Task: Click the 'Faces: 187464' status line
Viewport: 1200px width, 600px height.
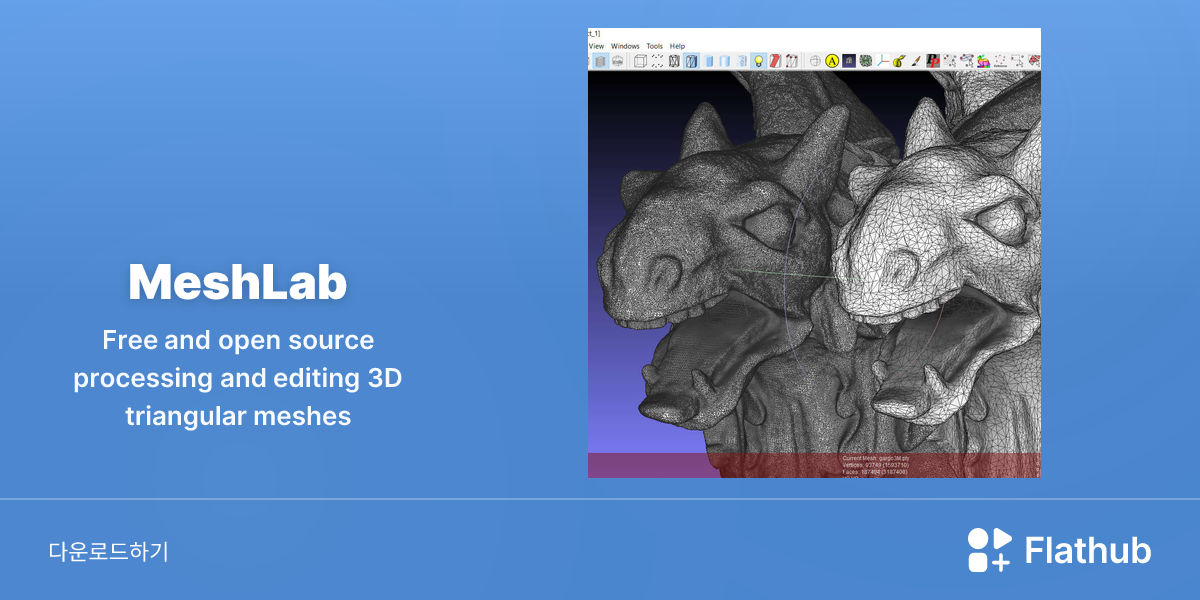Action: 875,471
